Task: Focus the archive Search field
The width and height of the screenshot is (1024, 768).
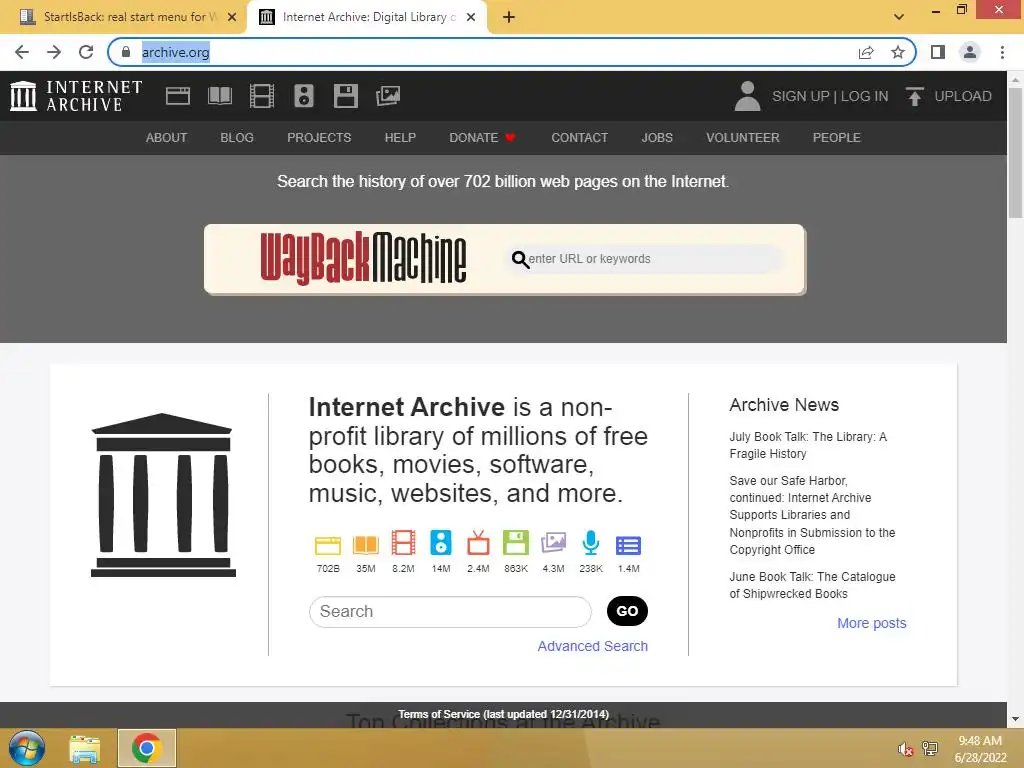Action: 450,611
